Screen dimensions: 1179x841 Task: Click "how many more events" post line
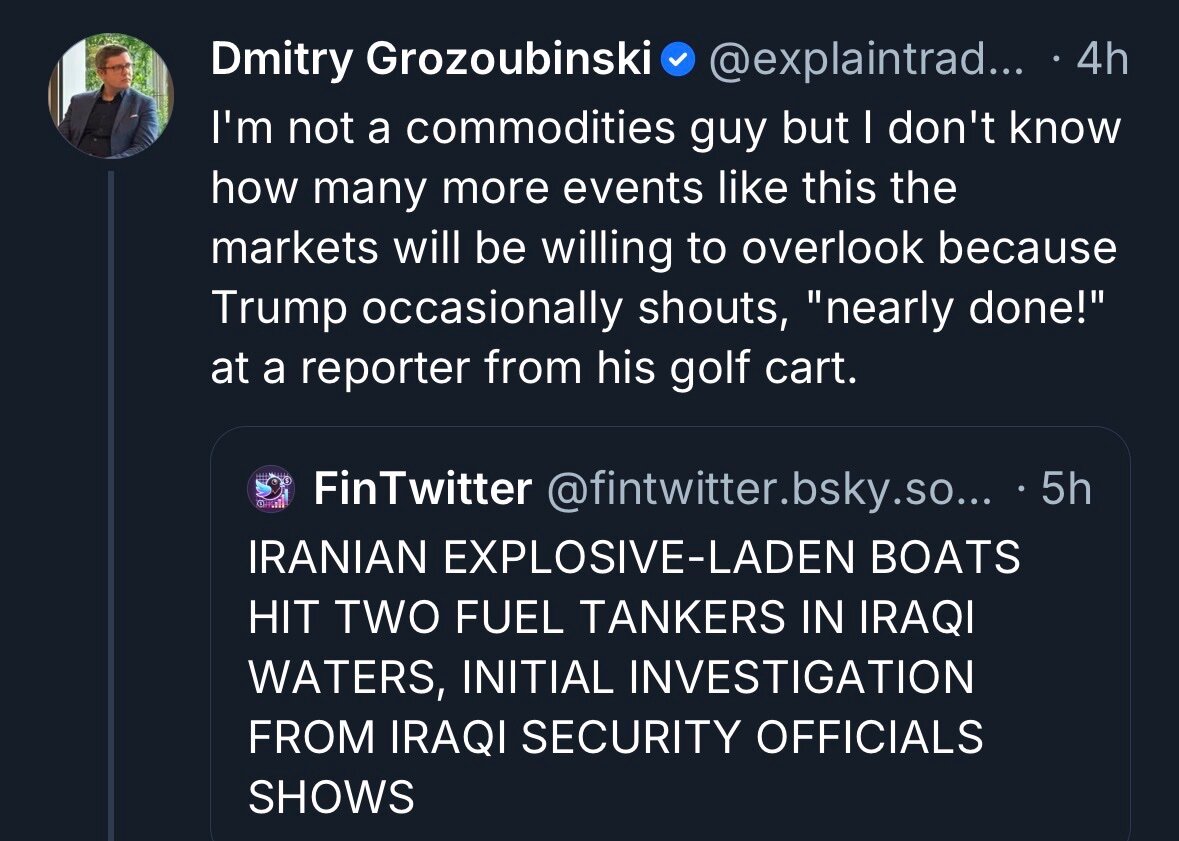click(584, 189)
